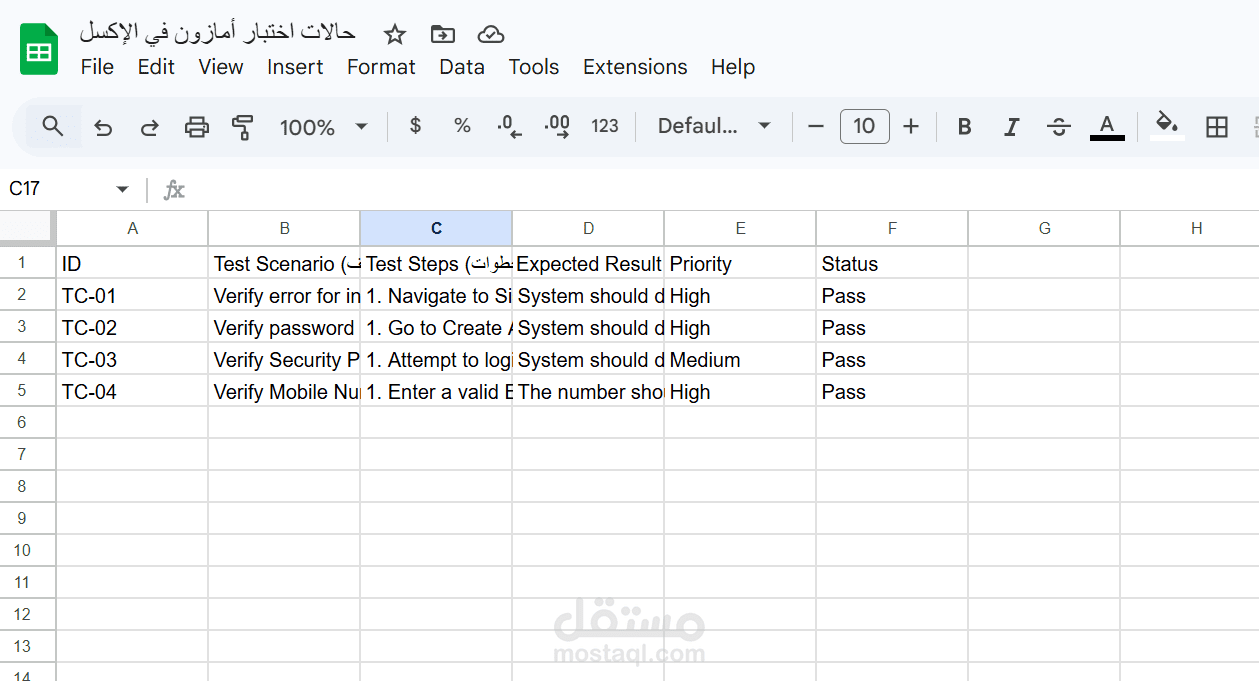Click cell TC-01
1259x681 pixels.
tap(132, 295)
